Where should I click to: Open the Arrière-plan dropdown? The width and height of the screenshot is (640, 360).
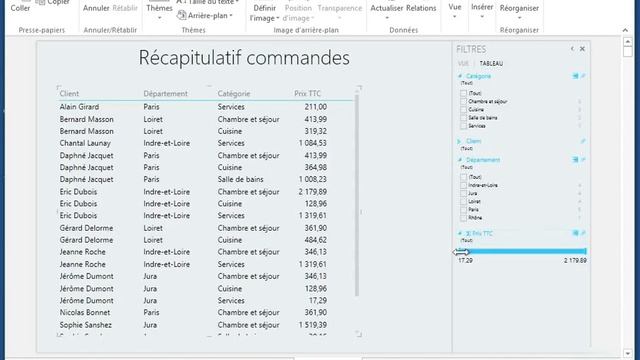tap(231, 16)
